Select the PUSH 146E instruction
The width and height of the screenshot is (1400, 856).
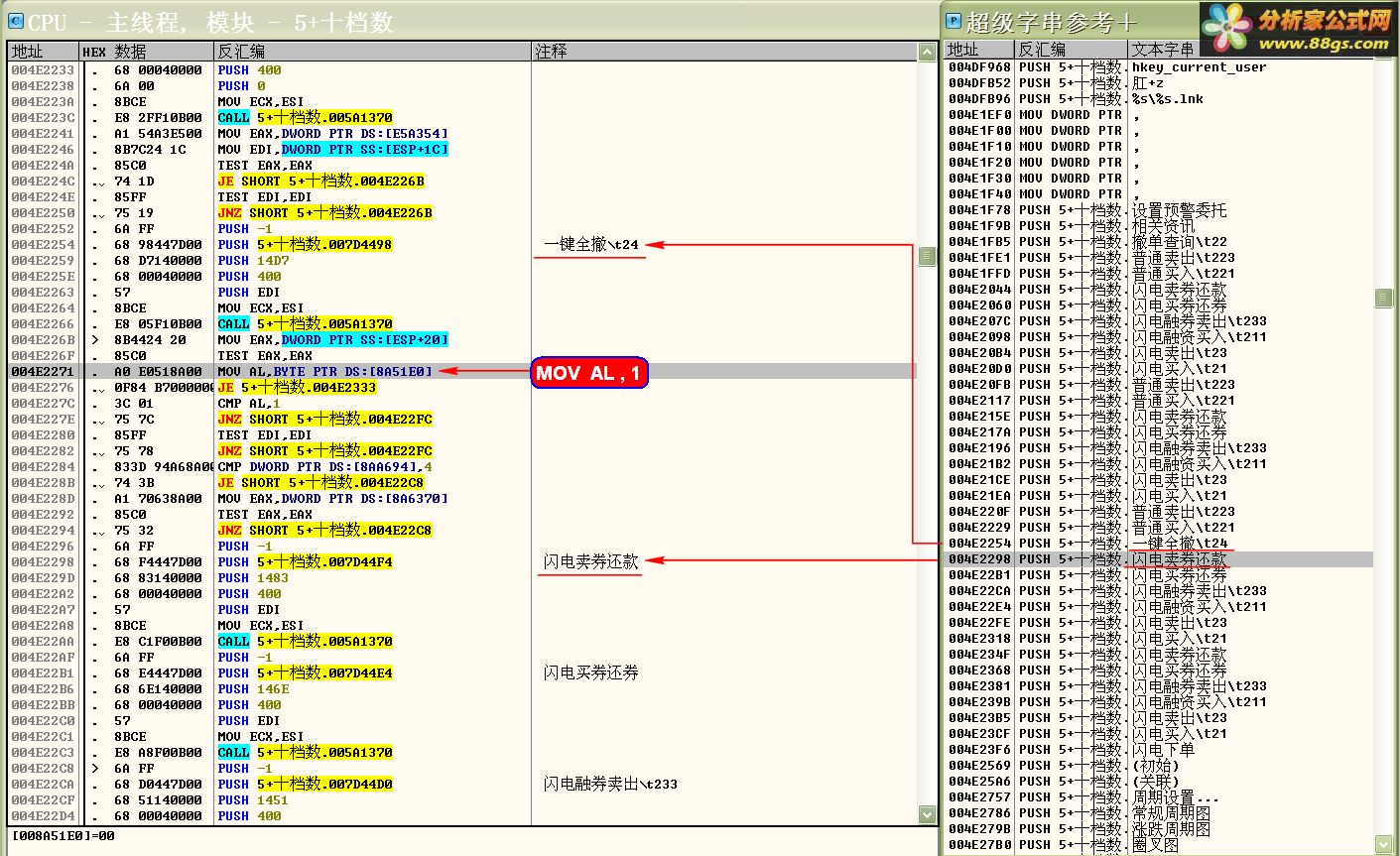click(253, 689)
